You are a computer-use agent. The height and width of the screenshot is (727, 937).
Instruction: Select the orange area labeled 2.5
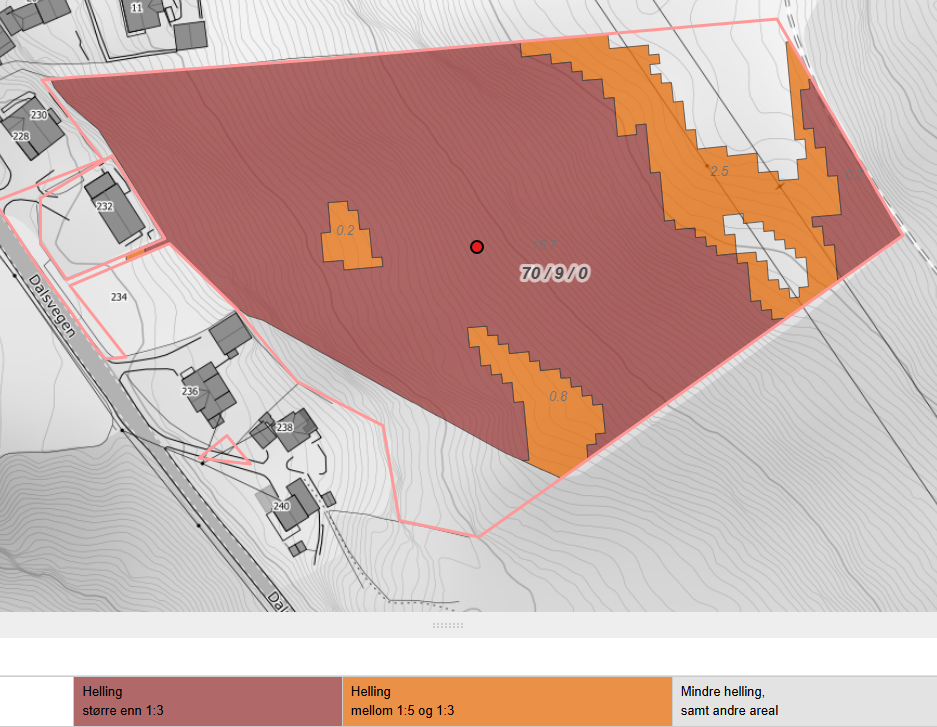[x=687, y=173]
